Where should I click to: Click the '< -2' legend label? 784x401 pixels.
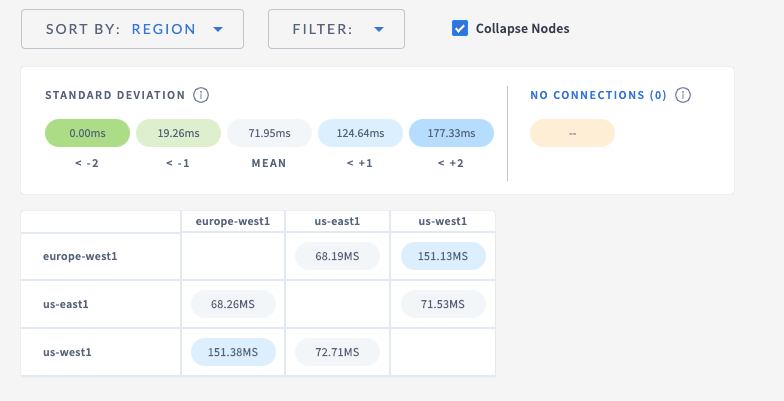click(87, 163)
